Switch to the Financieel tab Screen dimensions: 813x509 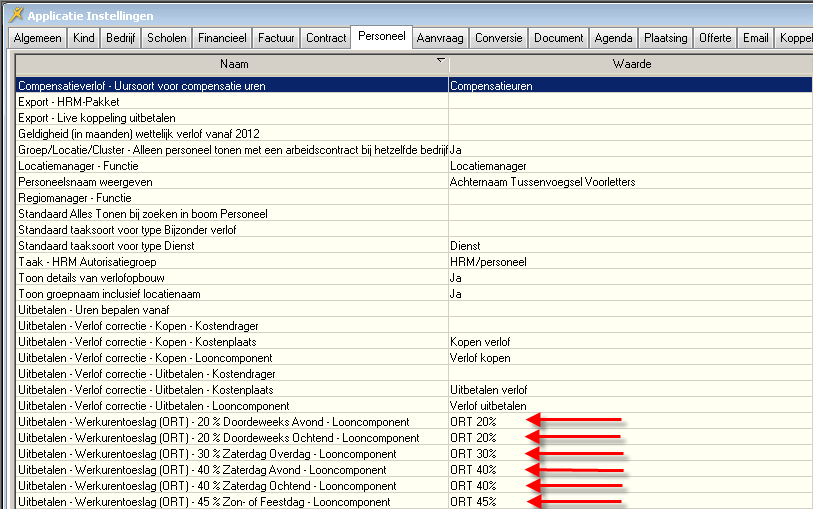coord(220,38)
